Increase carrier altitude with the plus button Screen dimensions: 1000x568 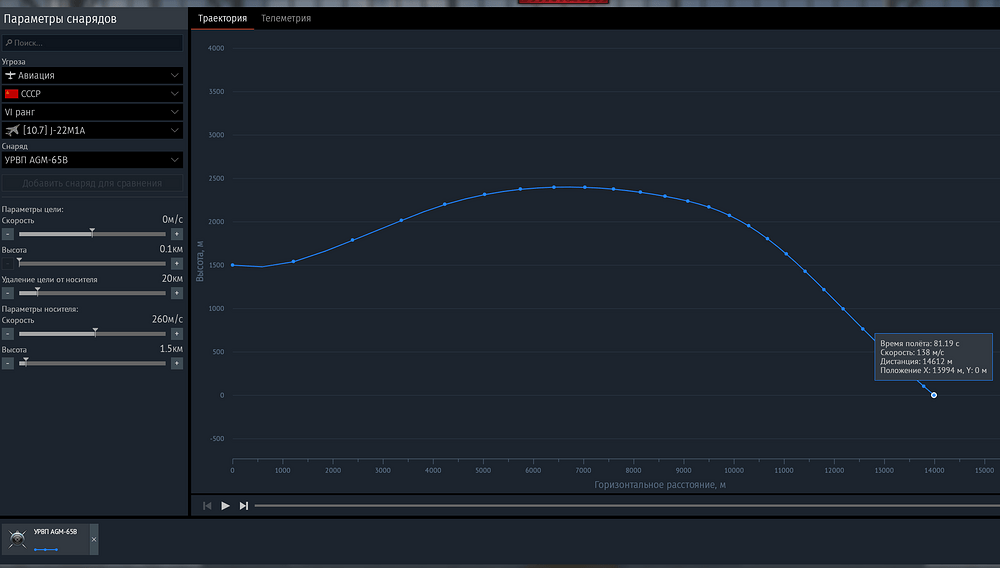click(x=177, y=363)
